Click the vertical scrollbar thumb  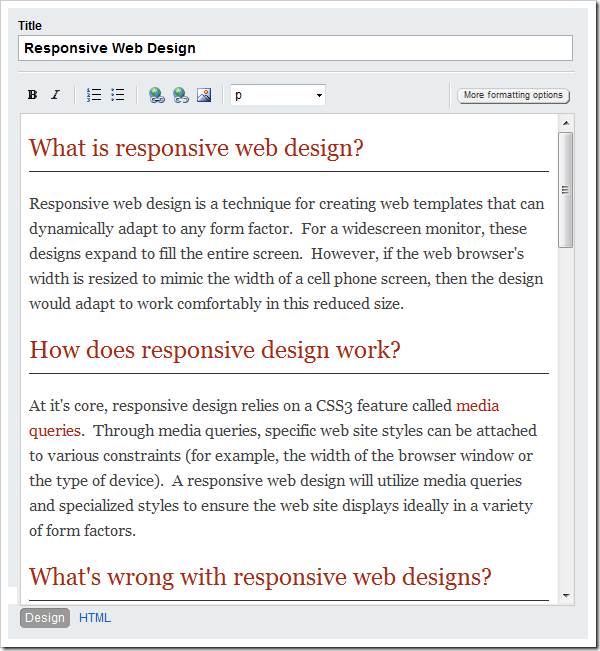tap(566, 190)
